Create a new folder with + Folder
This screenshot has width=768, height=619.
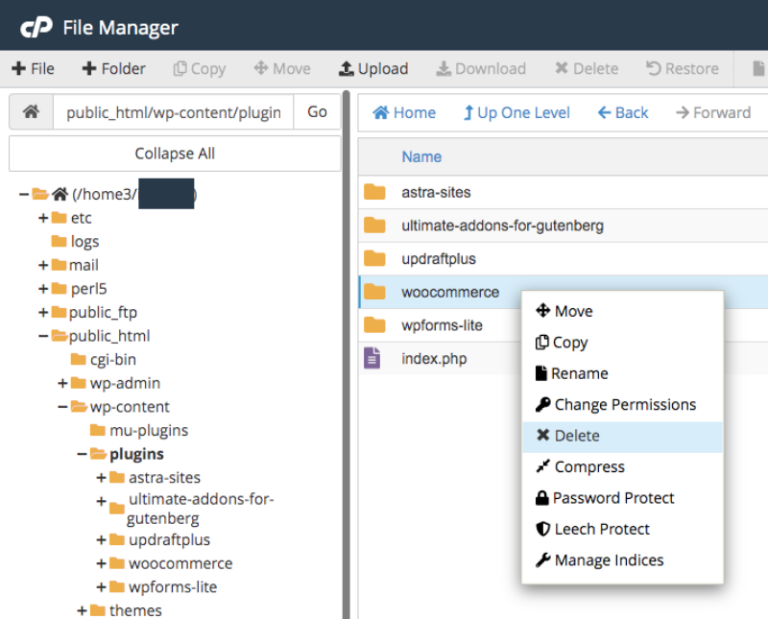pyautogui.click(x=114, y=68)
